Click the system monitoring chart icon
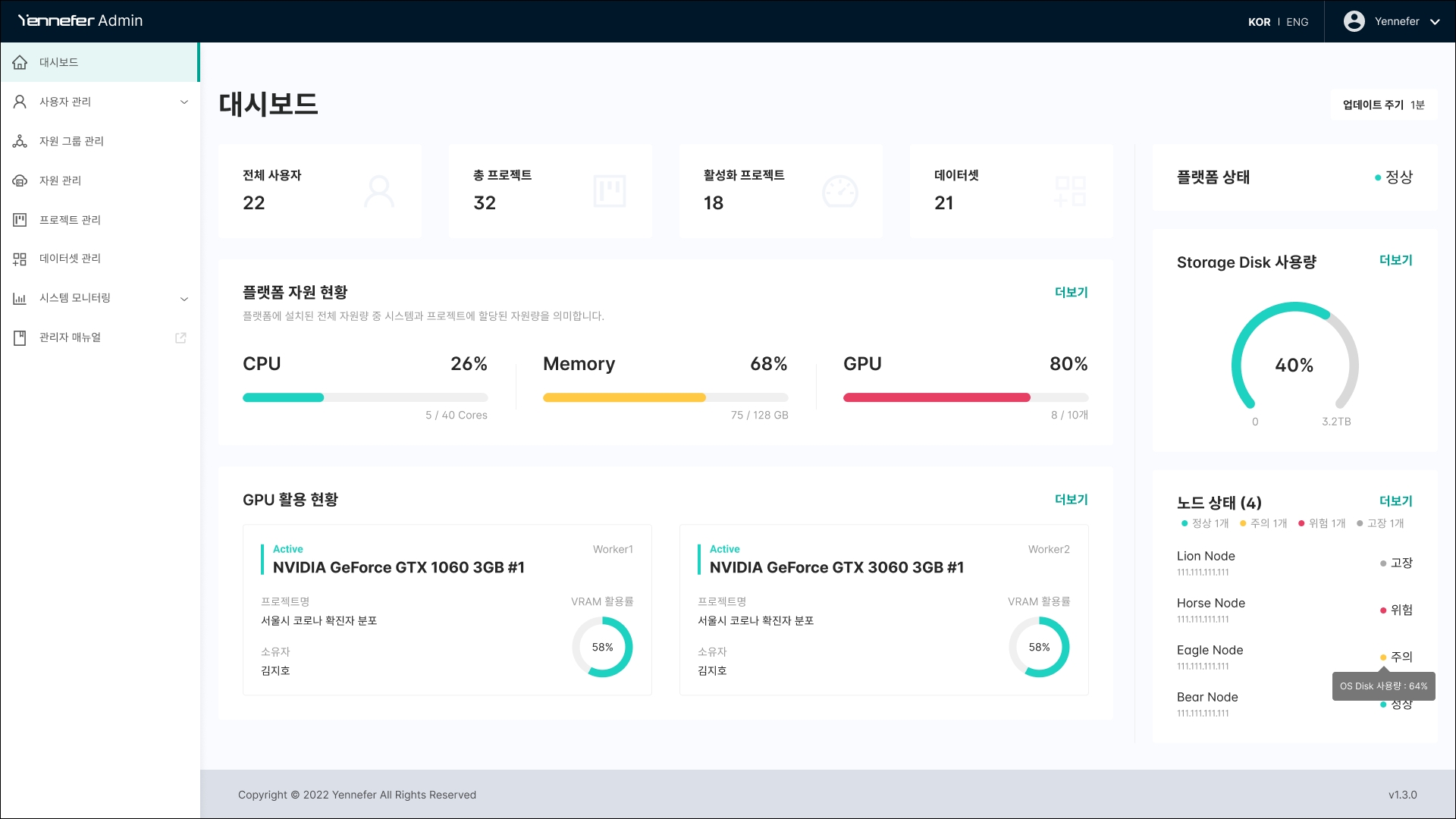 point(20,298)
